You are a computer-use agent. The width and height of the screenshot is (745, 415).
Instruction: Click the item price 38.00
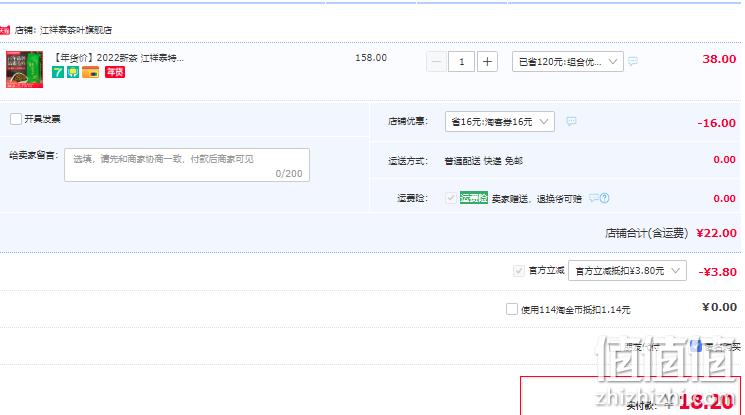[719, 59]
